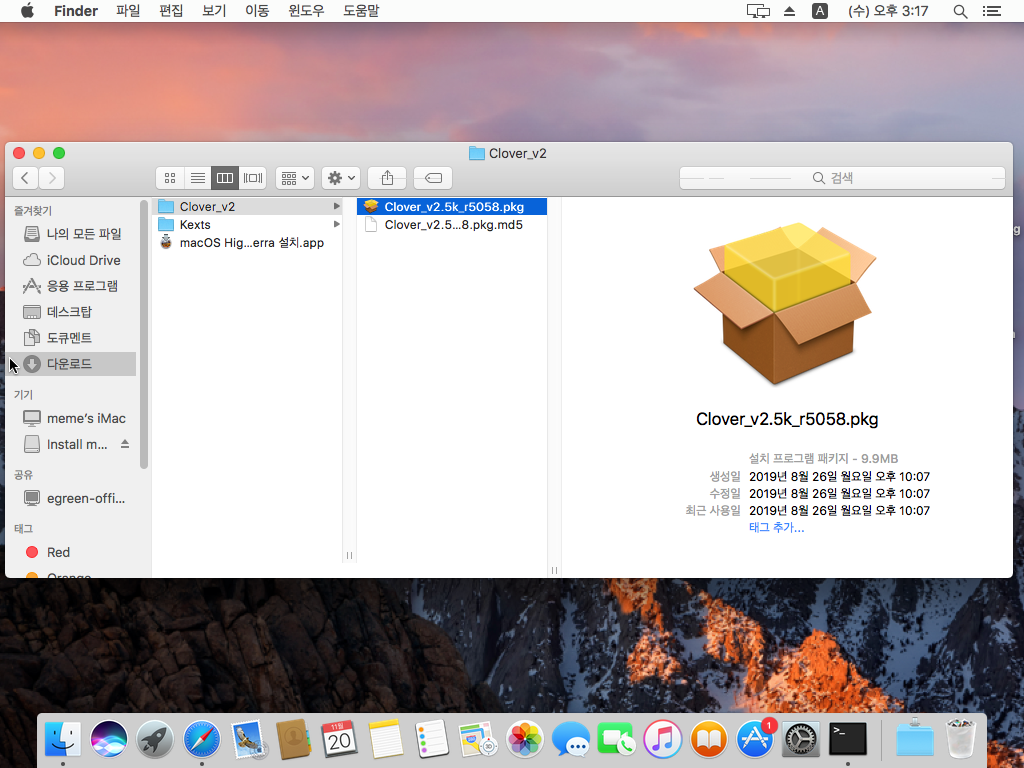Image resolution: width=1024 pixels, height=768 pixels.
Task: Select 다운로드 in sidebar
Action: click(72, 364)
